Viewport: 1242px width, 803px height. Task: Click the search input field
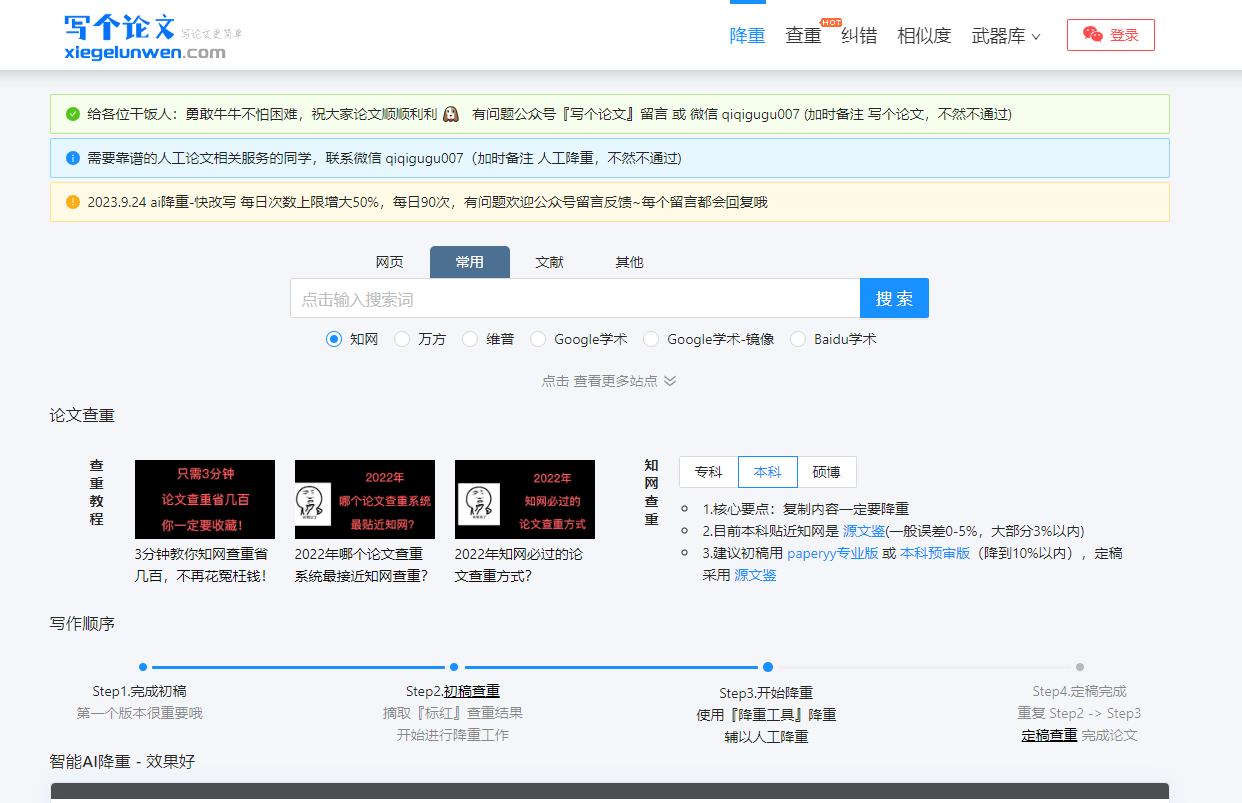point(575,298)
